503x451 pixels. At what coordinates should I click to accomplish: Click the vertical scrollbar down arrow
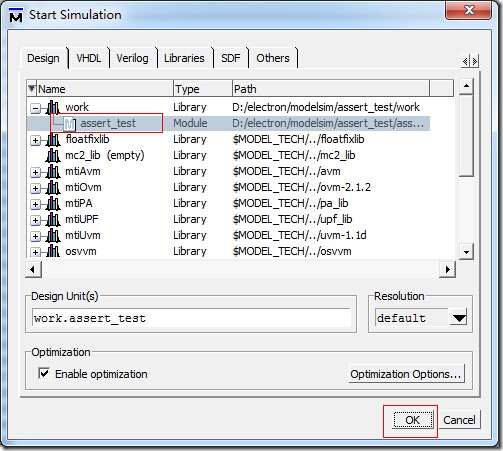click(x=466, y=252)
